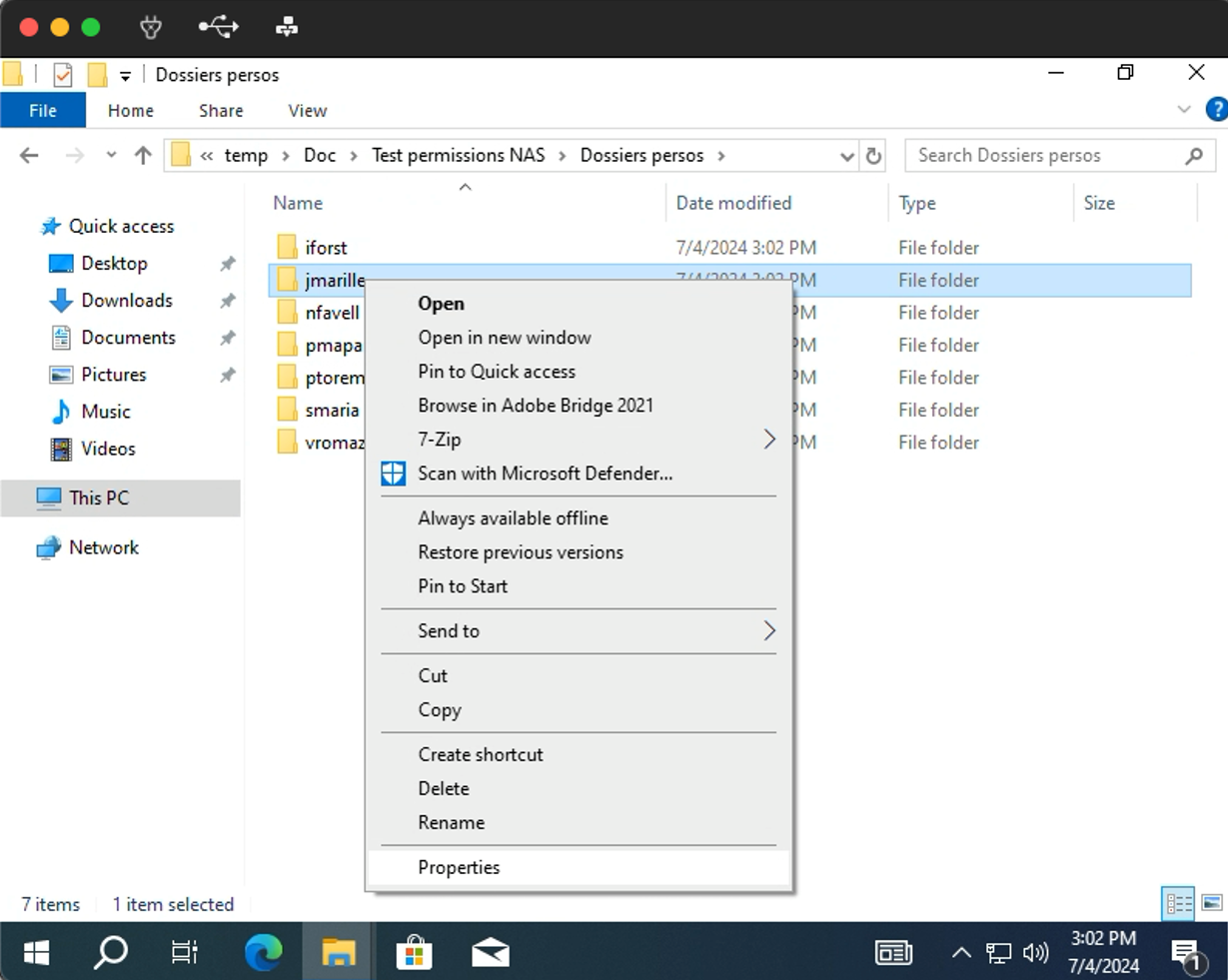Open Microsoft Store from taskbar
Viewport: 1228px width, 980px height.
(414, 953)
